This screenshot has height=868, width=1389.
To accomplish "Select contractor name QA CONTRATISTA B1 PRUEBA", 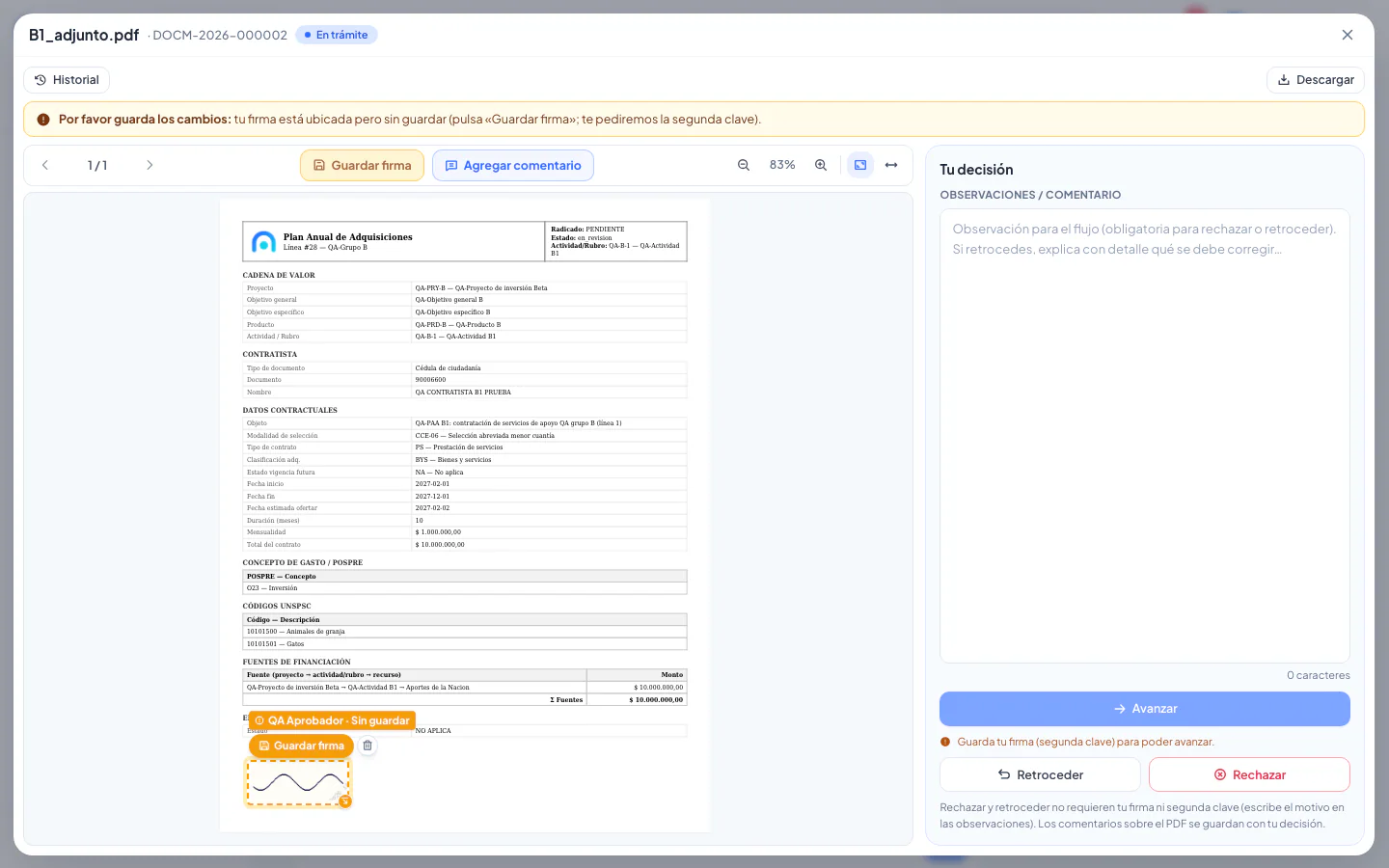I will tap(463, 393).
